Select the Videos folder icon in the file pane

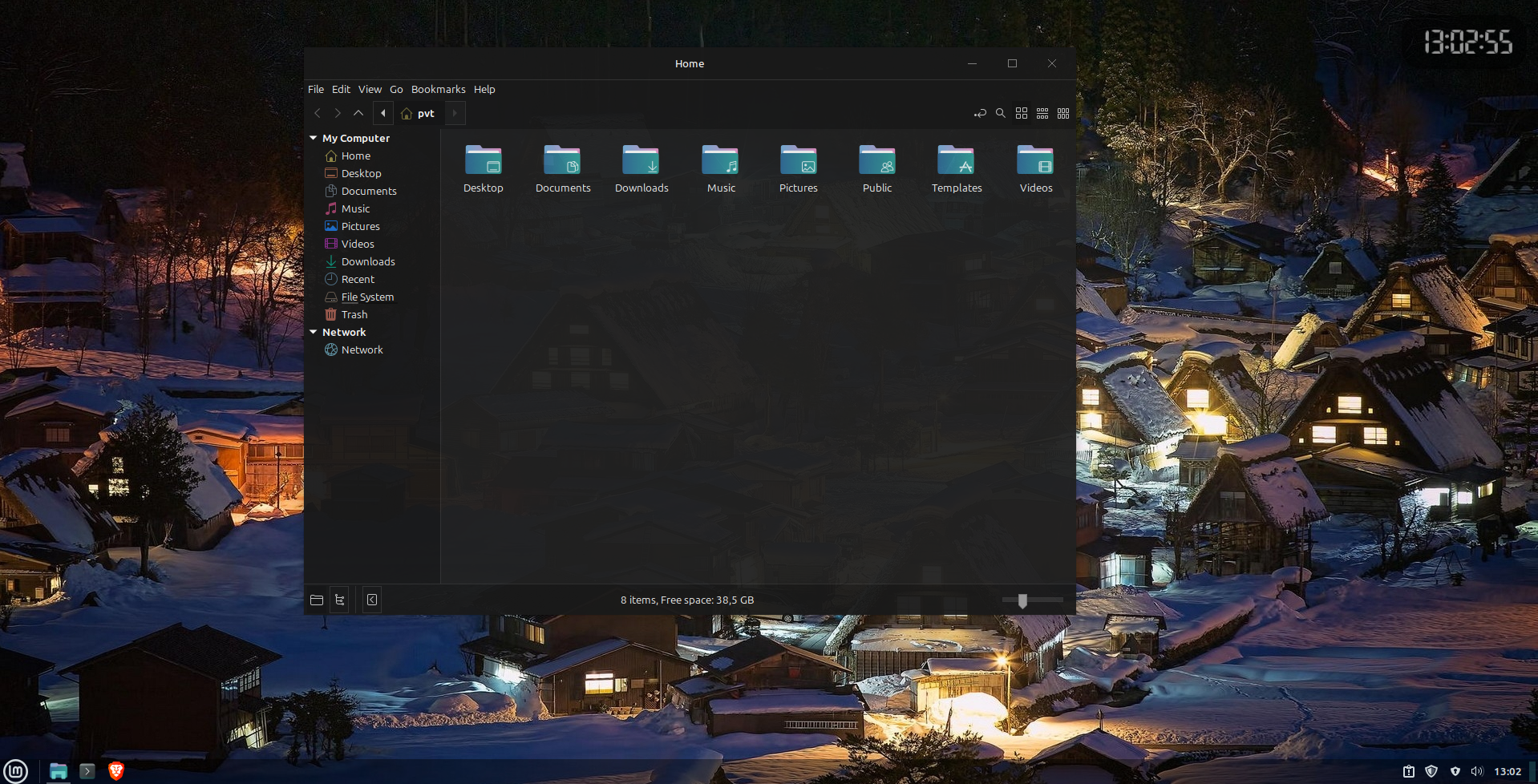tap(1035, 160)
